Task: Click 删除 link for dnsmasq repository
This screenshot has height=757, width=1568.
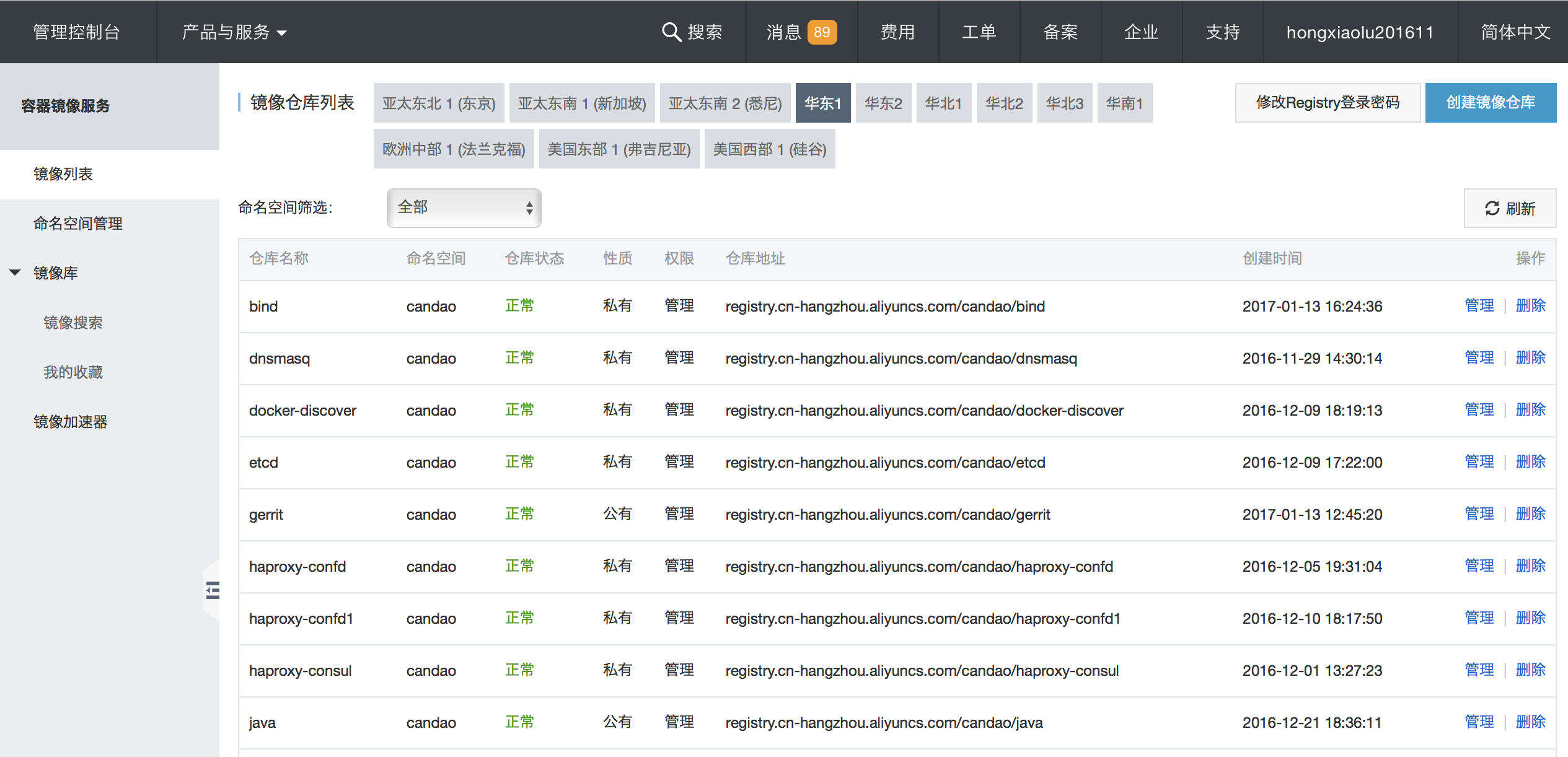Action: [1530, 358]
